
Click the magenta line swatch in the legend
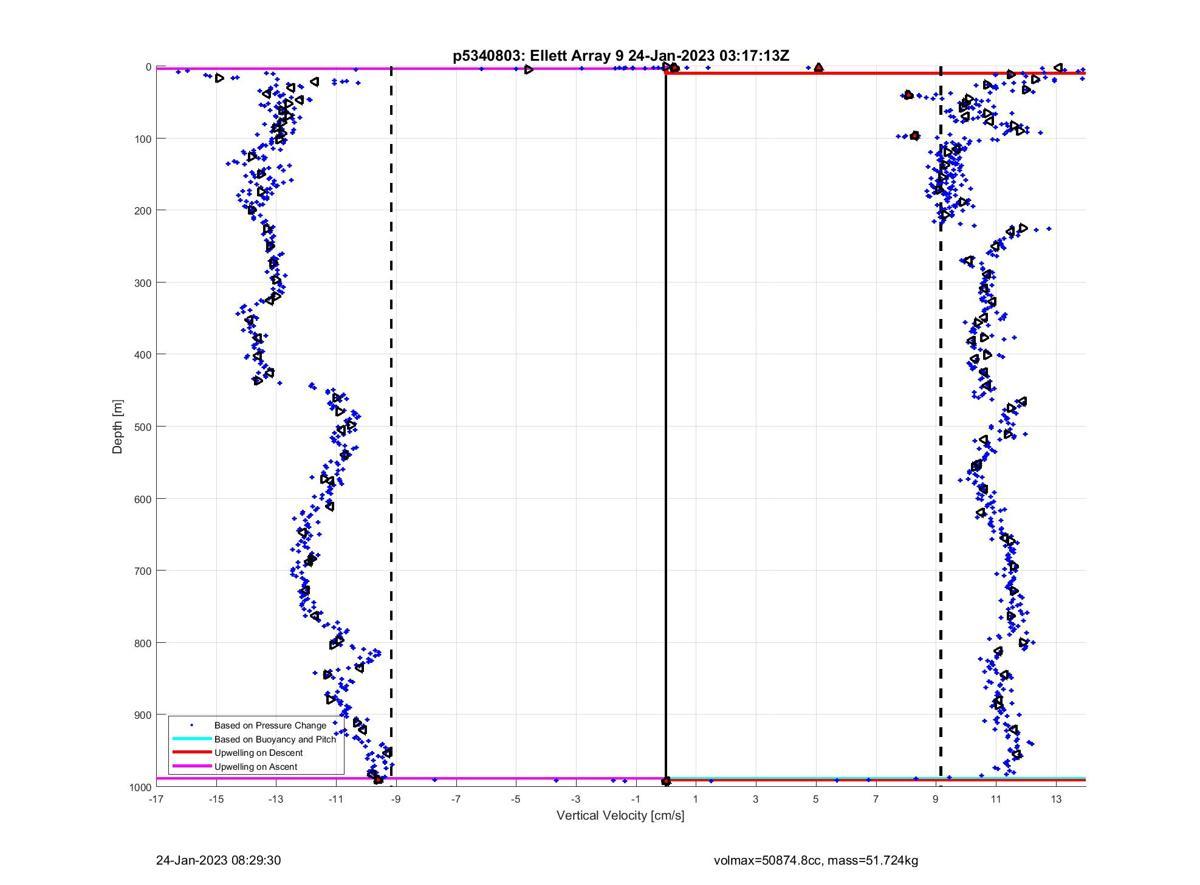point(191,766)
